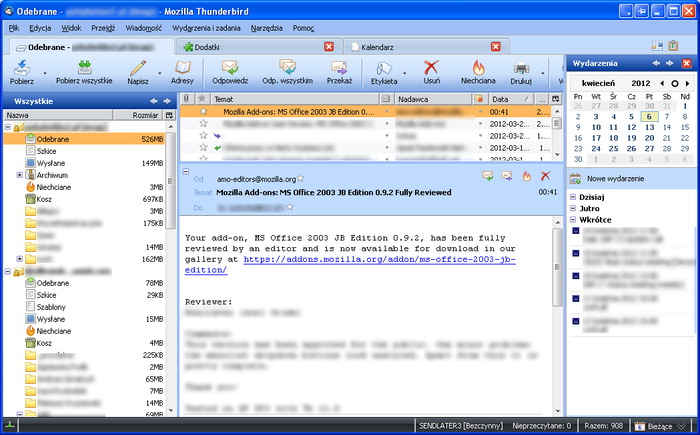The width and height of the screenshot is (700, 435).
Task: Compose a message with Napisz
Action: click(138, 72)
